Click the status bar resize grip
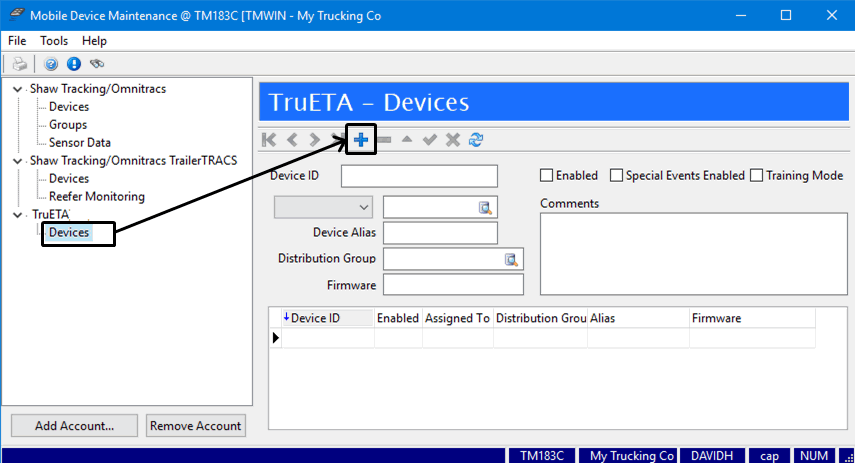Image resolution: width=855 pixels, height=463 pixels. (848, 456)
